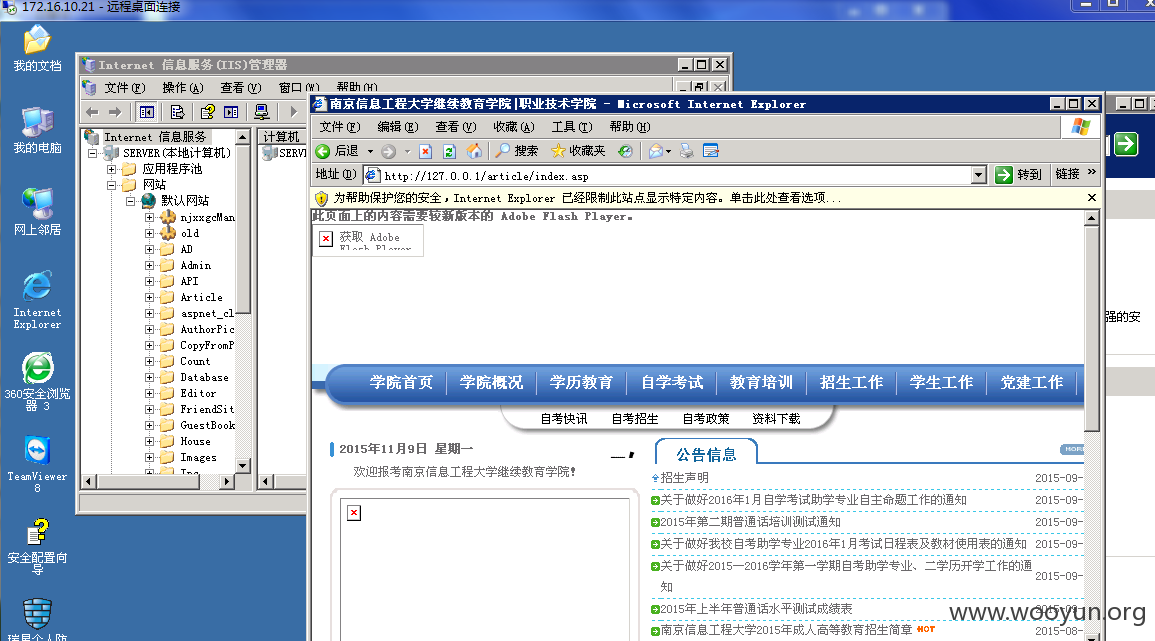Launch 360安全浏览器 from desktop

click(x=37, y=381)
